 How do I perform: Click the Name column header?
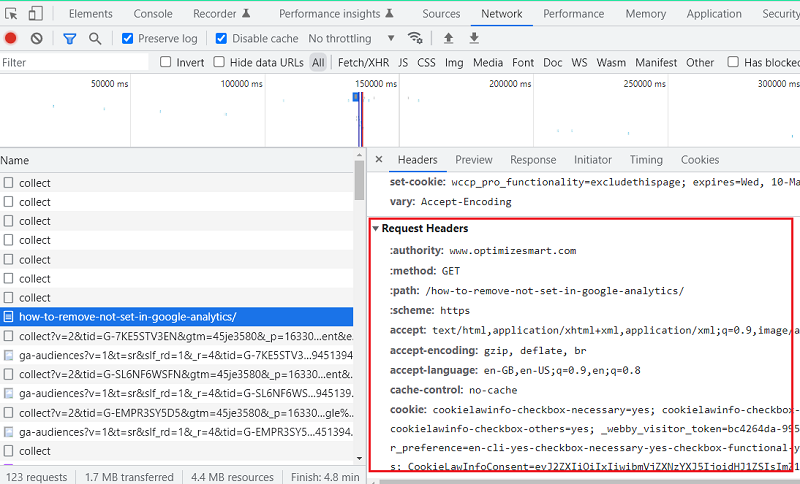click(x=176, y=160)
